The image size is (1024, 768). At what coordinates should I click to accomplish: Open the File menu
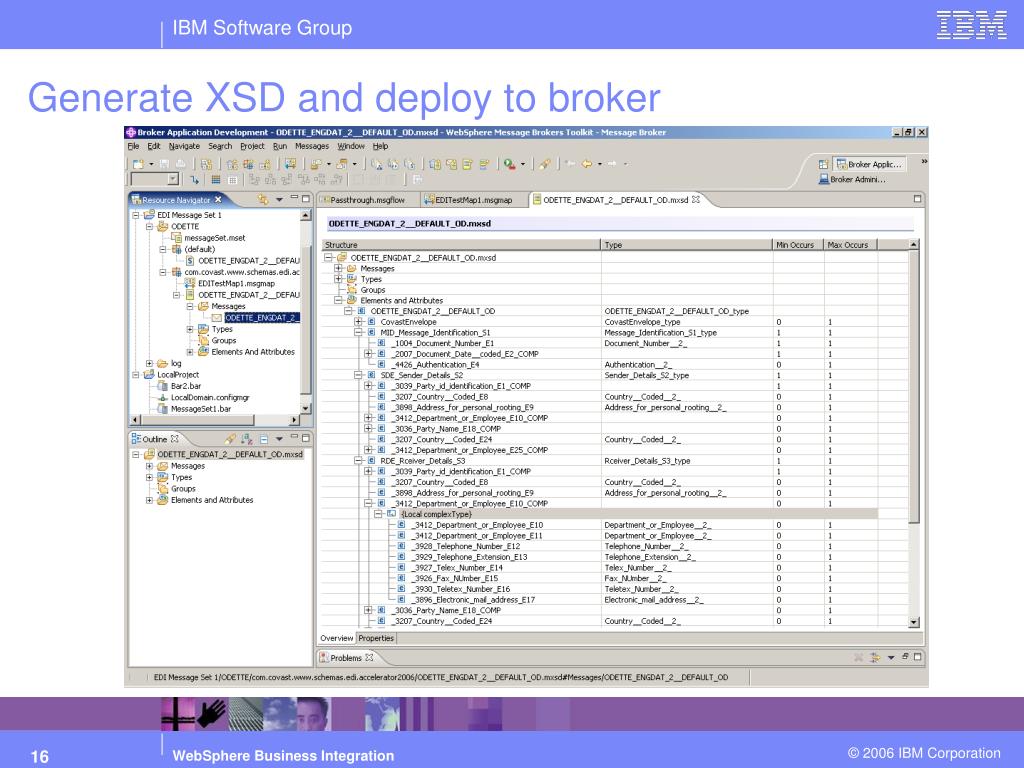[x=133, y=146]
